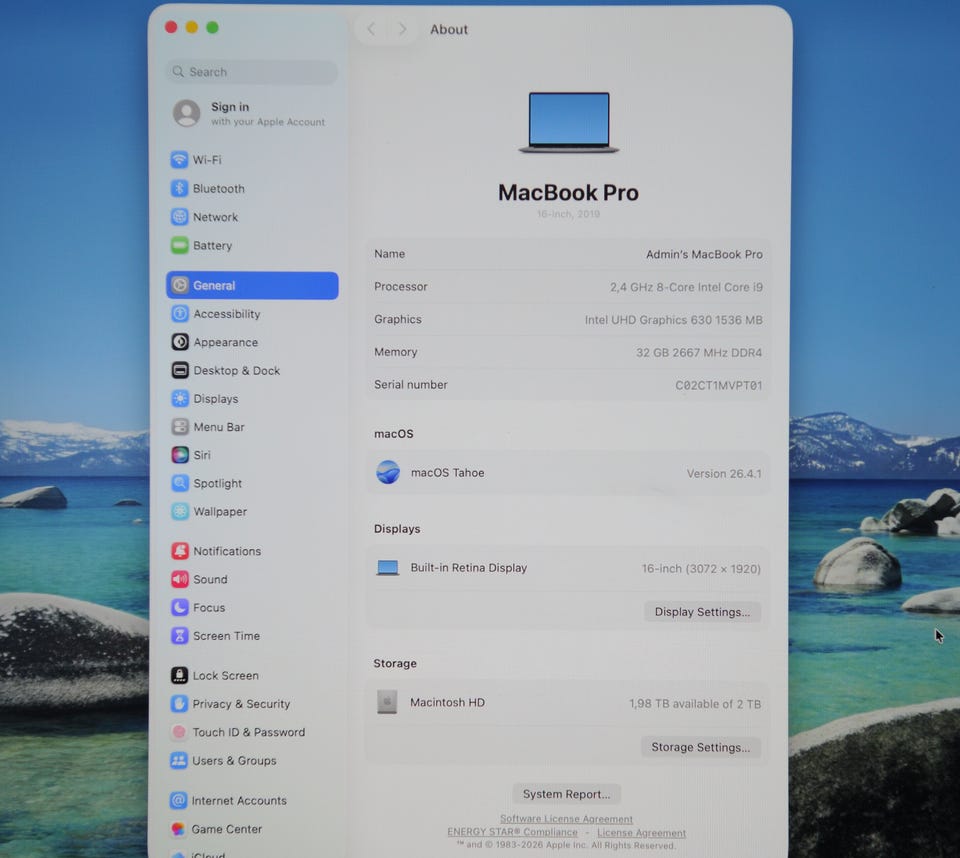This screenshot has width=960, height=858.
Task: Click the Macintosh HD drive icon
Action: pyautogui.click(x=387, y=702)
